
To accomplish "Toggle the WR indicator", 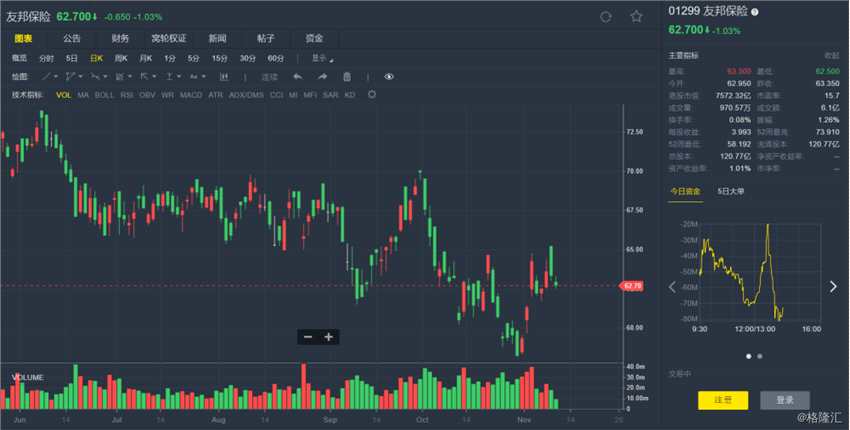I will pyautogui.click(x=168, y=95).
